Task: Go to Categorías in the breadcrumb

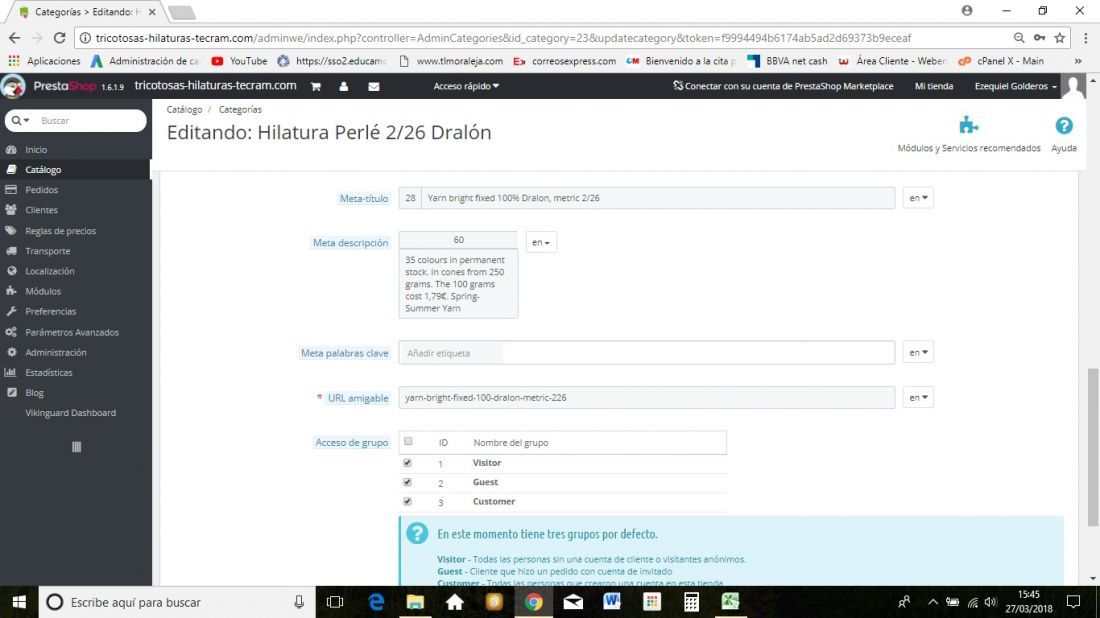Action: (240, 109)
